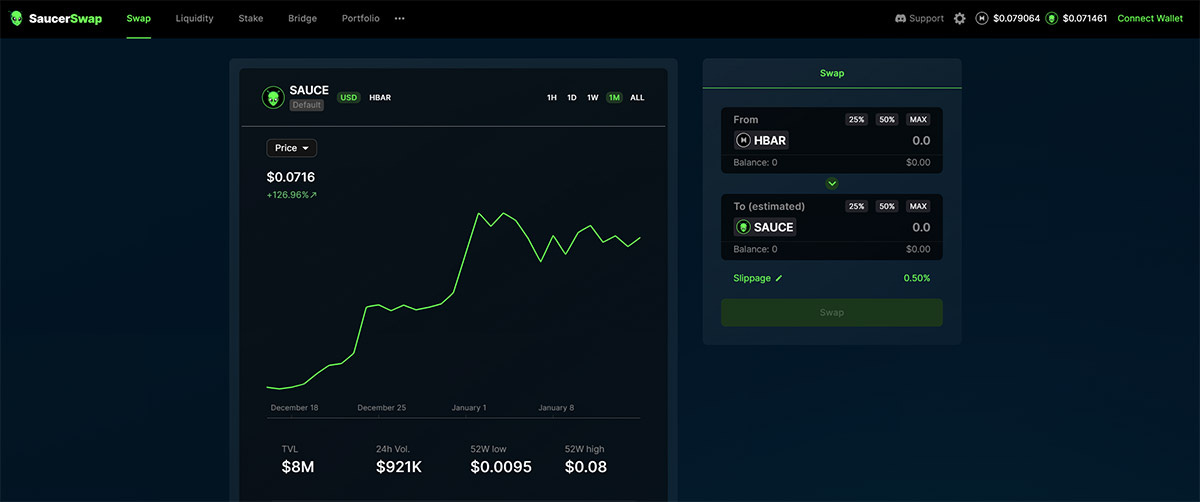
Task: Click the $0.0716 price value
Action: [291, 177]
